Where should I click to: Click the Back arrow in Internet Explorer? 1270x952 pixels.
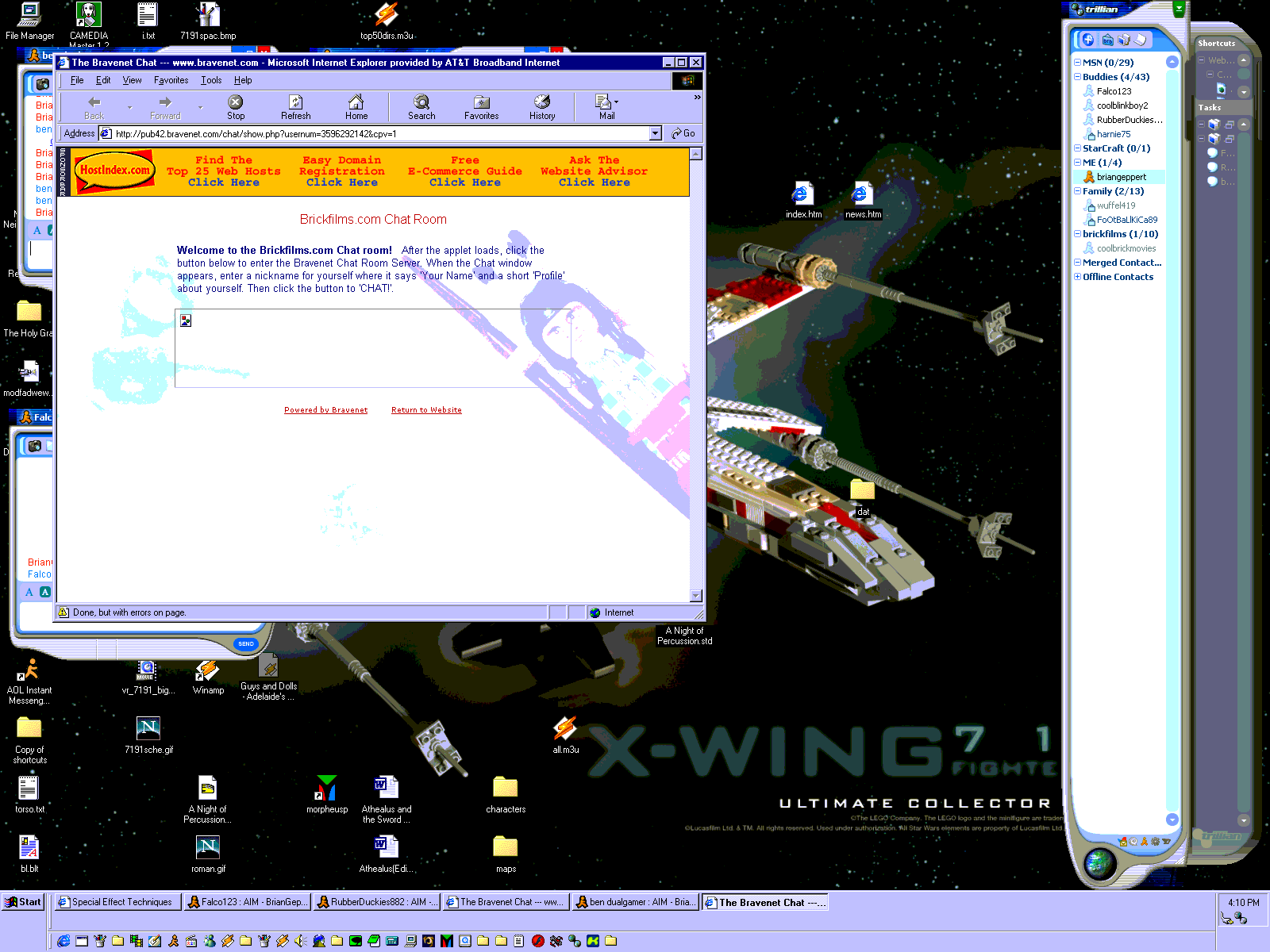(94, 107)
